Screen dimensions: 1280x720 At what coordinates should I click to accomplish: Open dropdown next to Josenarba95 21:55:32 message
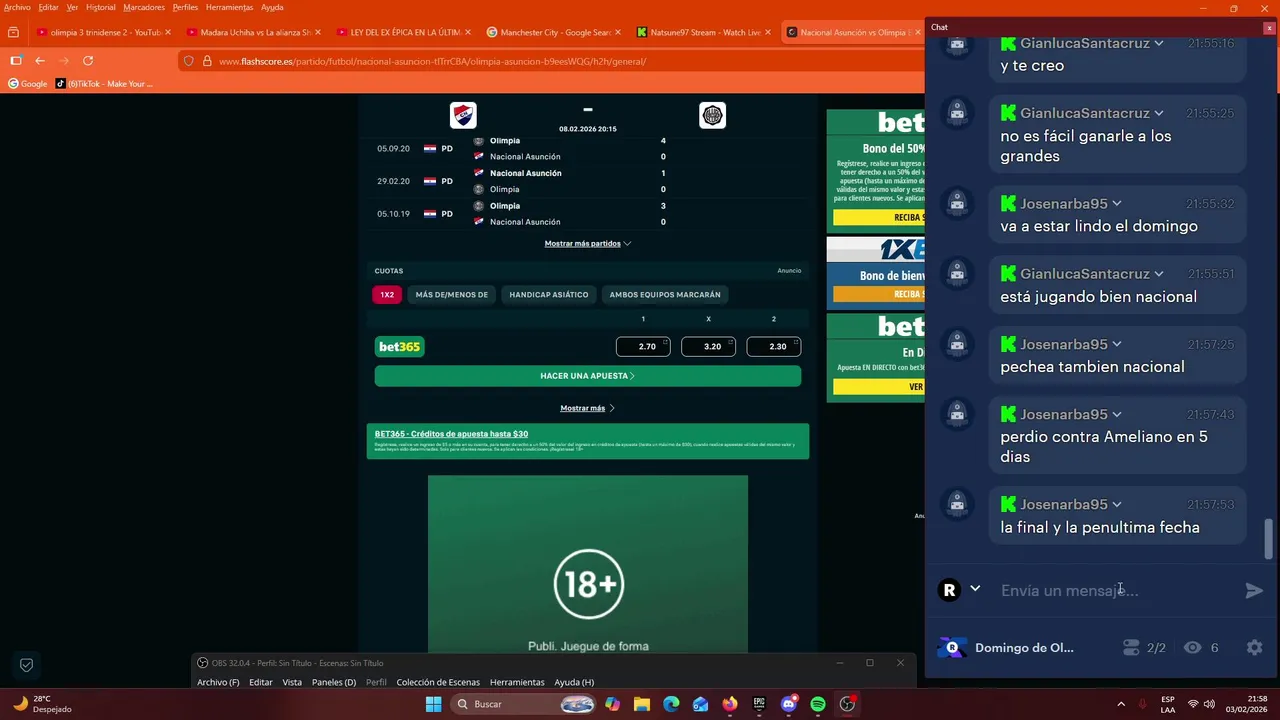[1117, 204]
